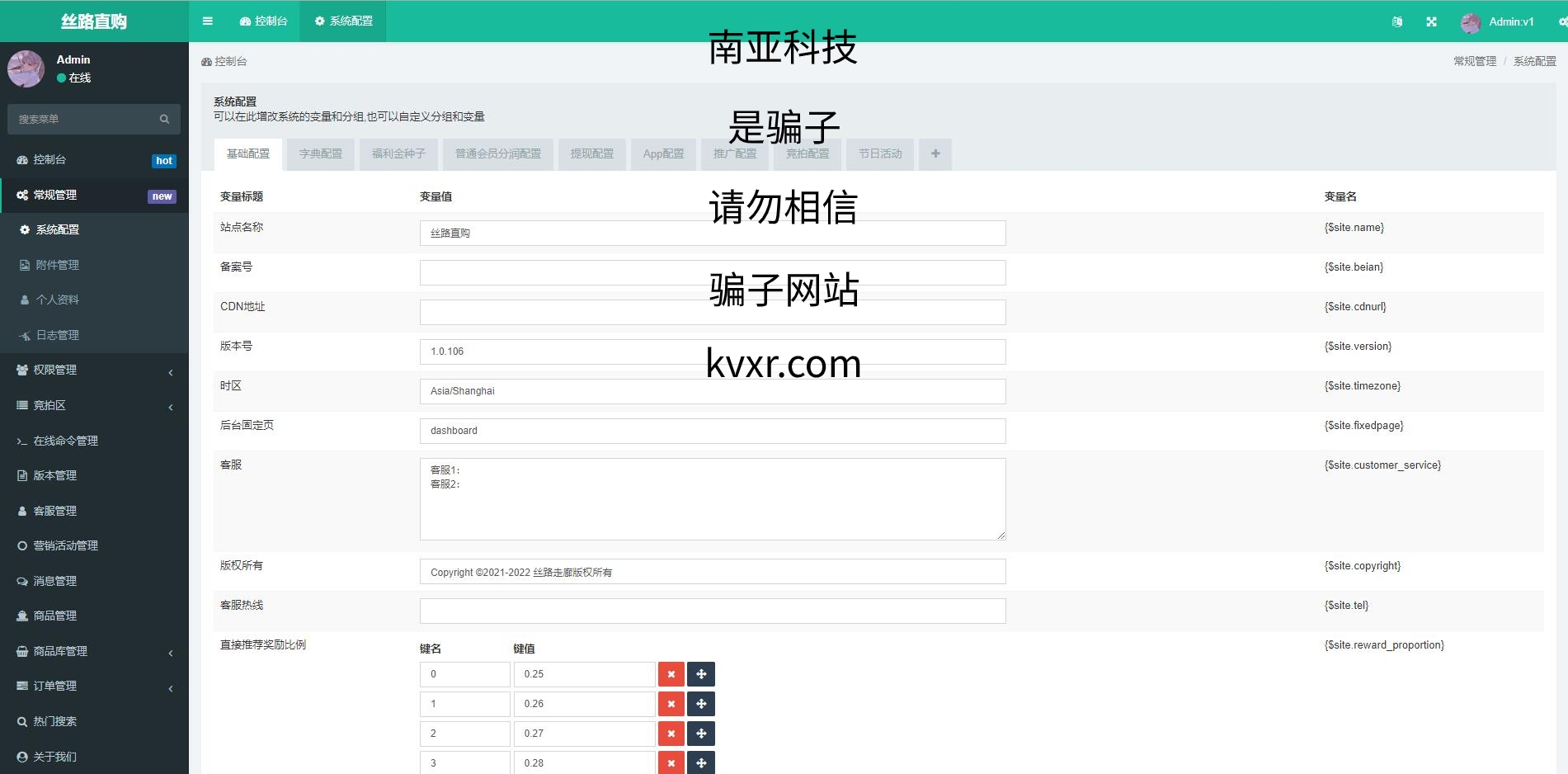Switch to the 福利金种子 tab
Viewport: 1568px width, 774px height.
tap(398, 154)
